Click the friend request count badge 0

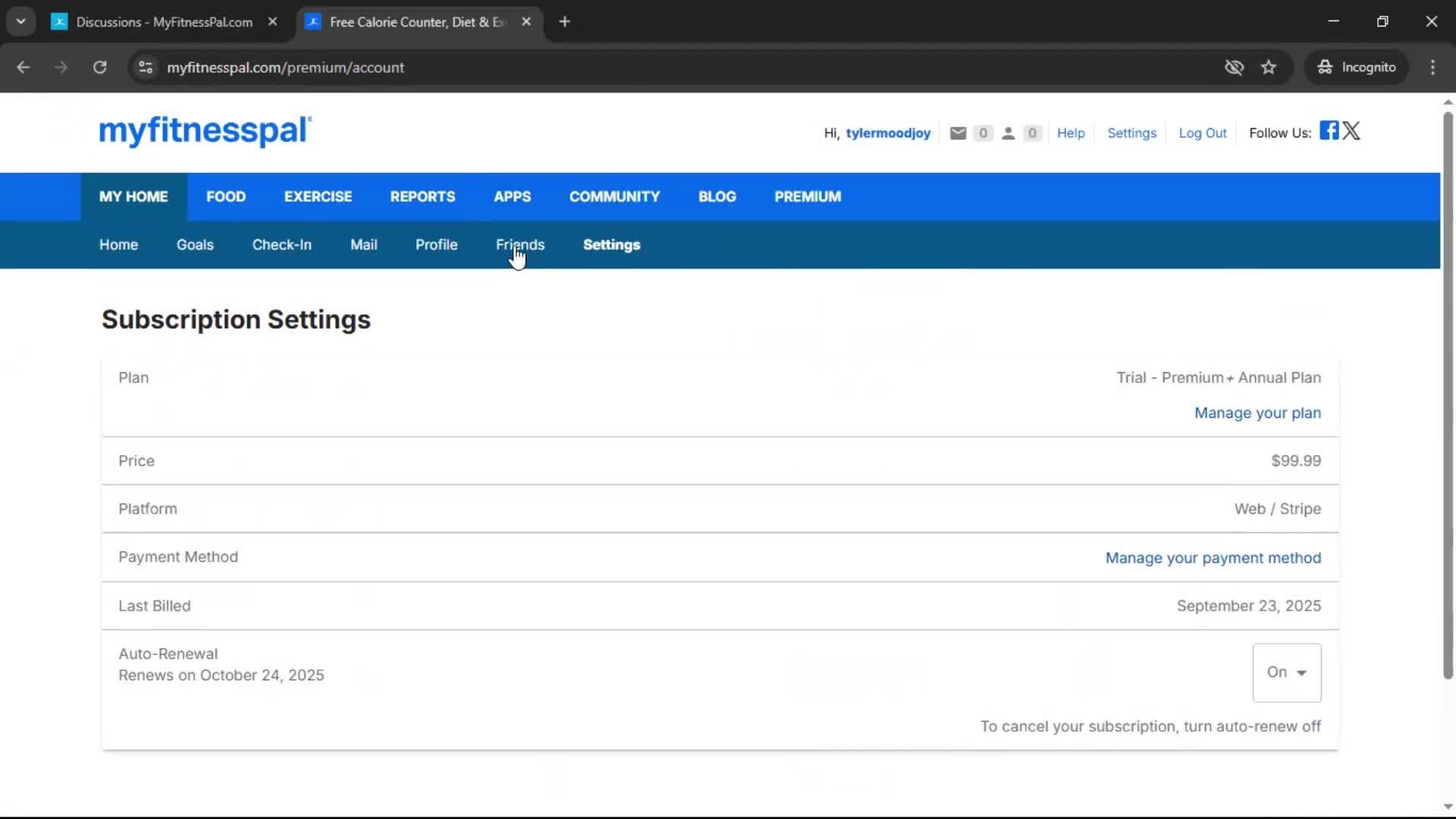[1032, 133]
